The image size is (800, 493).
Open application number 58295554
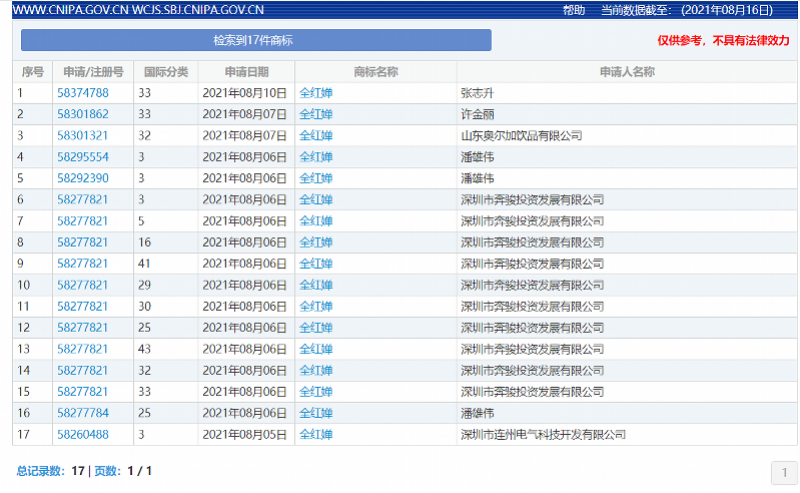pos(83,157)
